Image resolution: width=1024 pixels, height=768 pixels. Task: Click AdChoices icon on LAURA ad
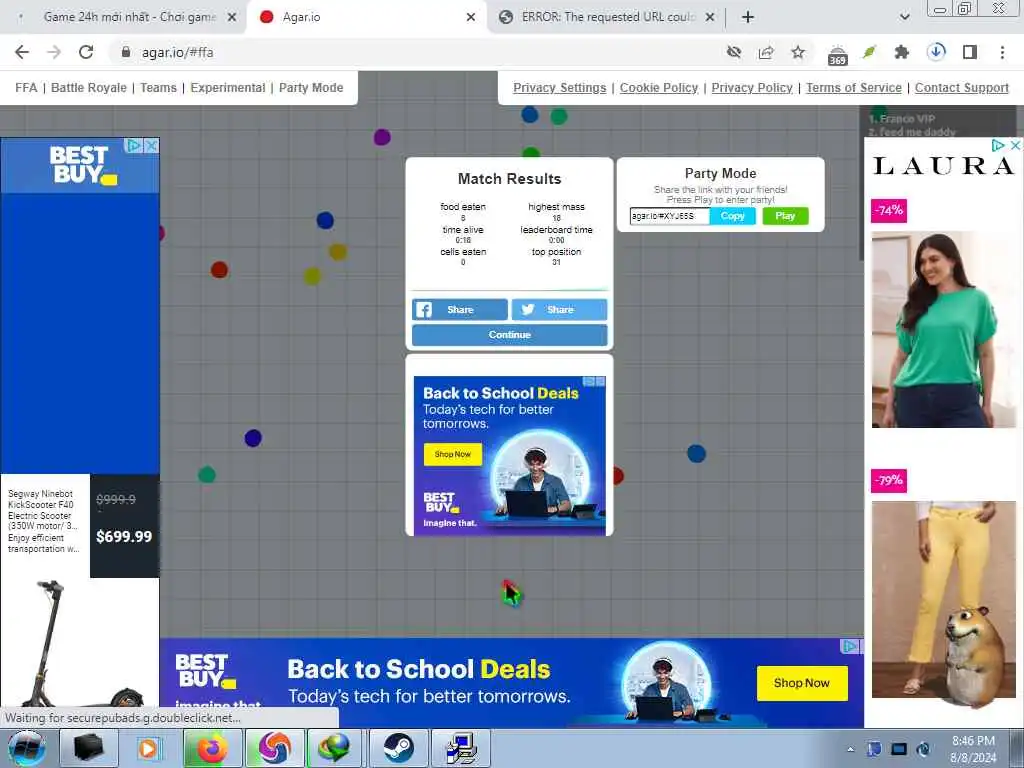coord(999,146)
